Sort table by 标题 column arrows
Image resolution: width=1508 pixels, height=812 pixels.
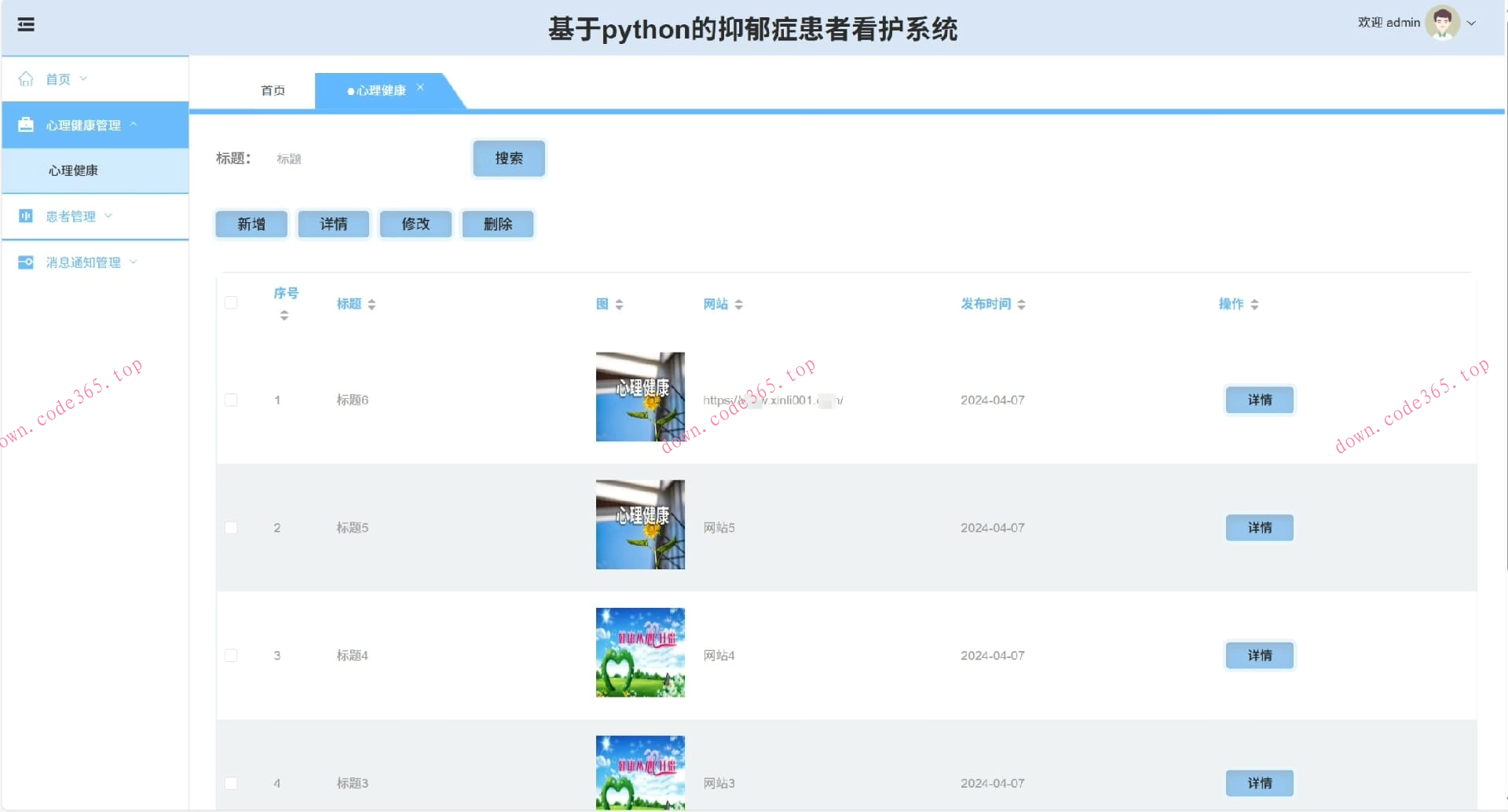click(372, 305)
